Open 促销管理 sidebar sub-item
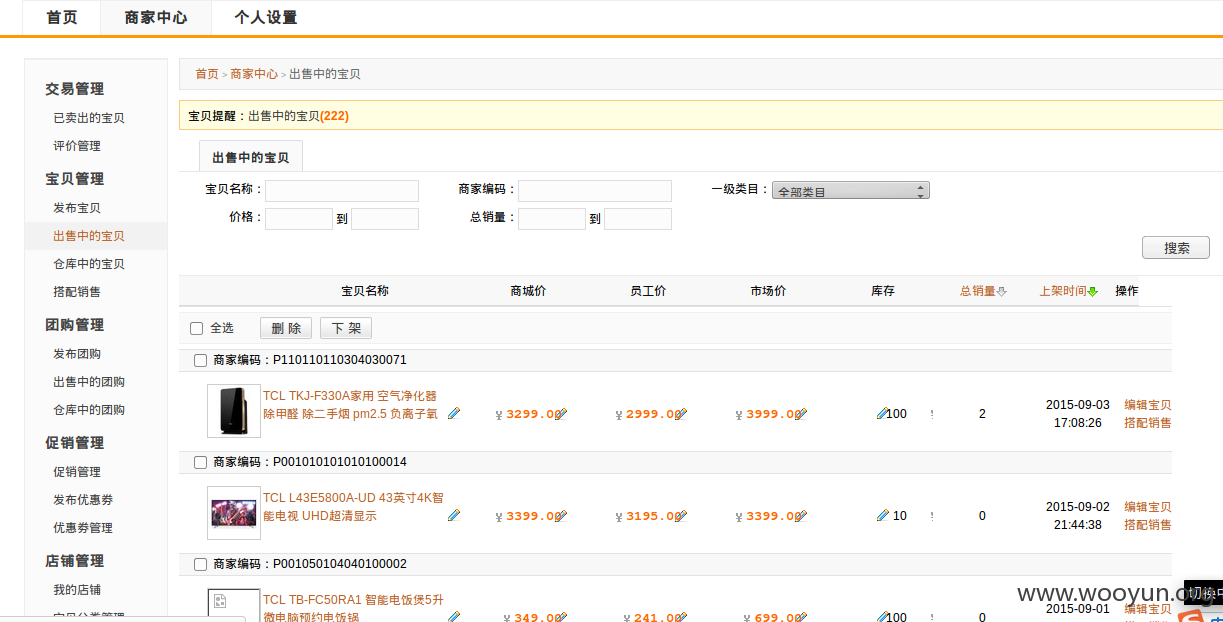This screenshot has height=622, width=1223. coord(77,472)
